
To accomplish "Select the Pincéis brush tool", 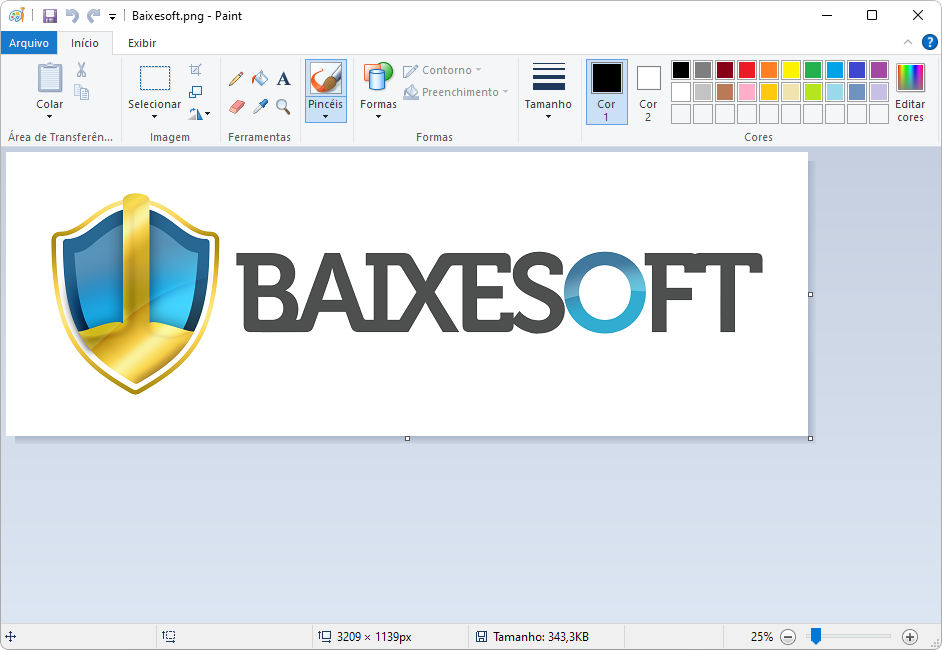I will pyautogui.click(x=326, y=78).
